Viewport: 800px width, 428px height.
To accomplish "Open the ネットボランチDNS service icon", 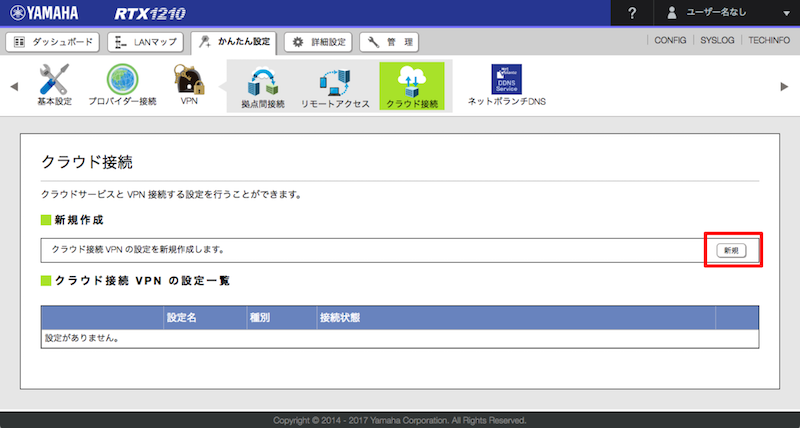I will click(508, 80).
